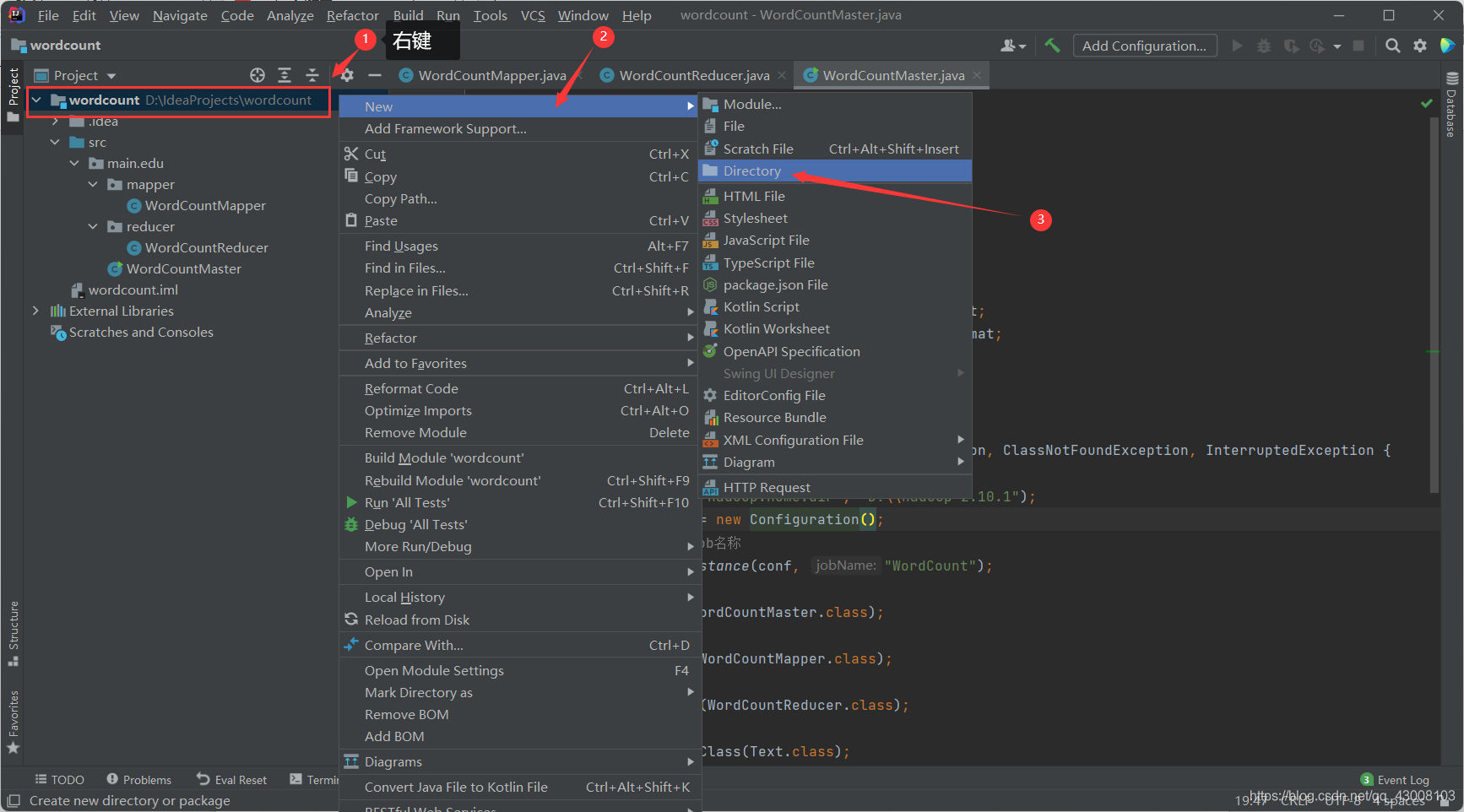Click the IntelliJ app logo icon
1464x812 pixels.
pos(16,14)
